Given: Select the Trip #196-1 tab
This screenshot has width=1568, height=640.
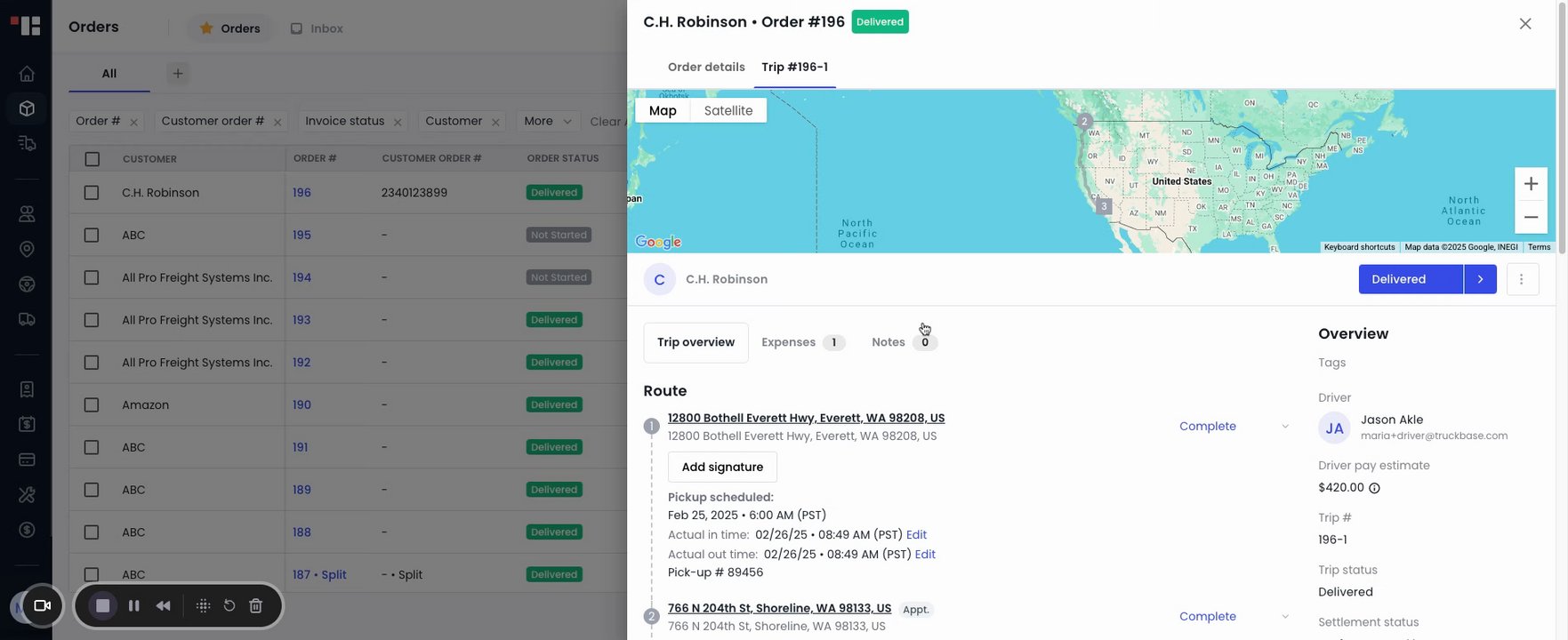Looking at the screenshot, I should 794,68.
